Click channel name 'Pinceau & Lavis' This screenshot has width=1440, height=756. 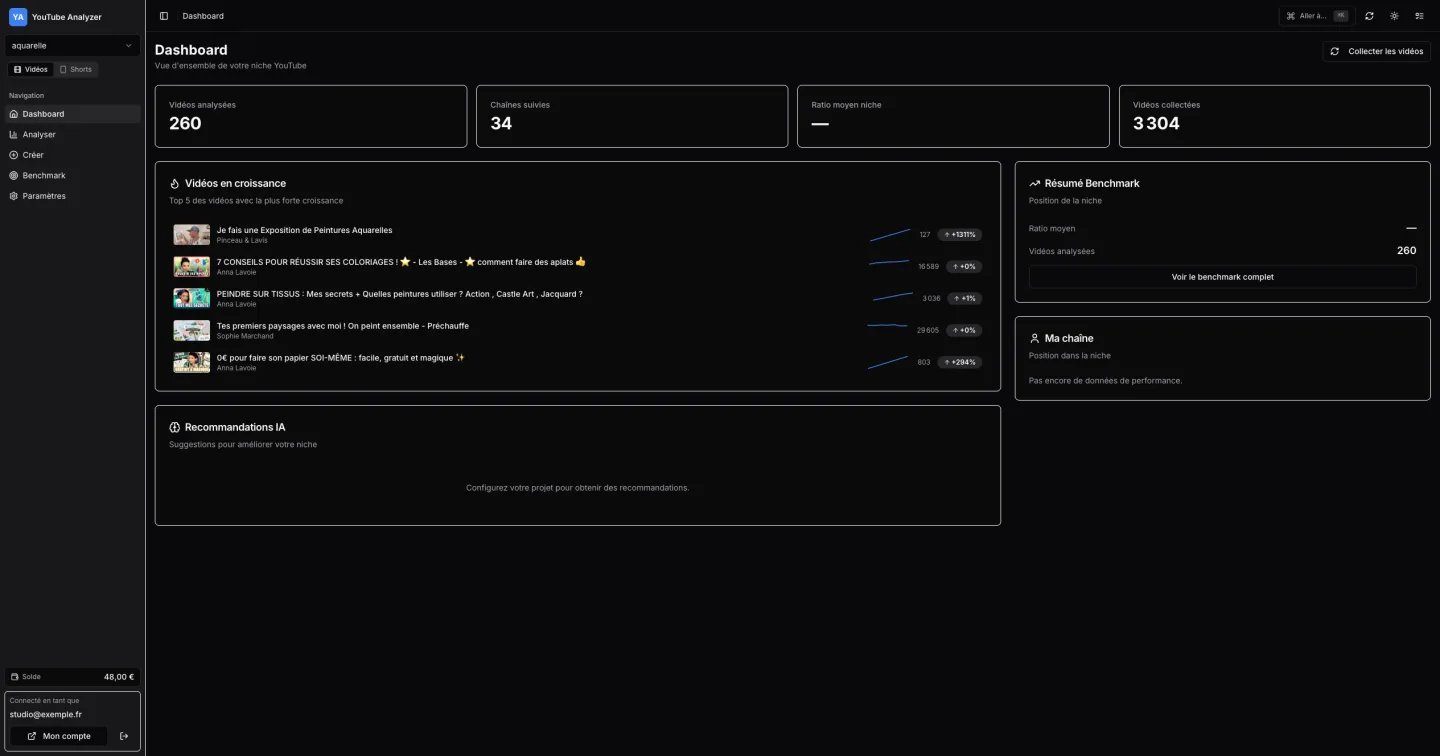(242, 240)
